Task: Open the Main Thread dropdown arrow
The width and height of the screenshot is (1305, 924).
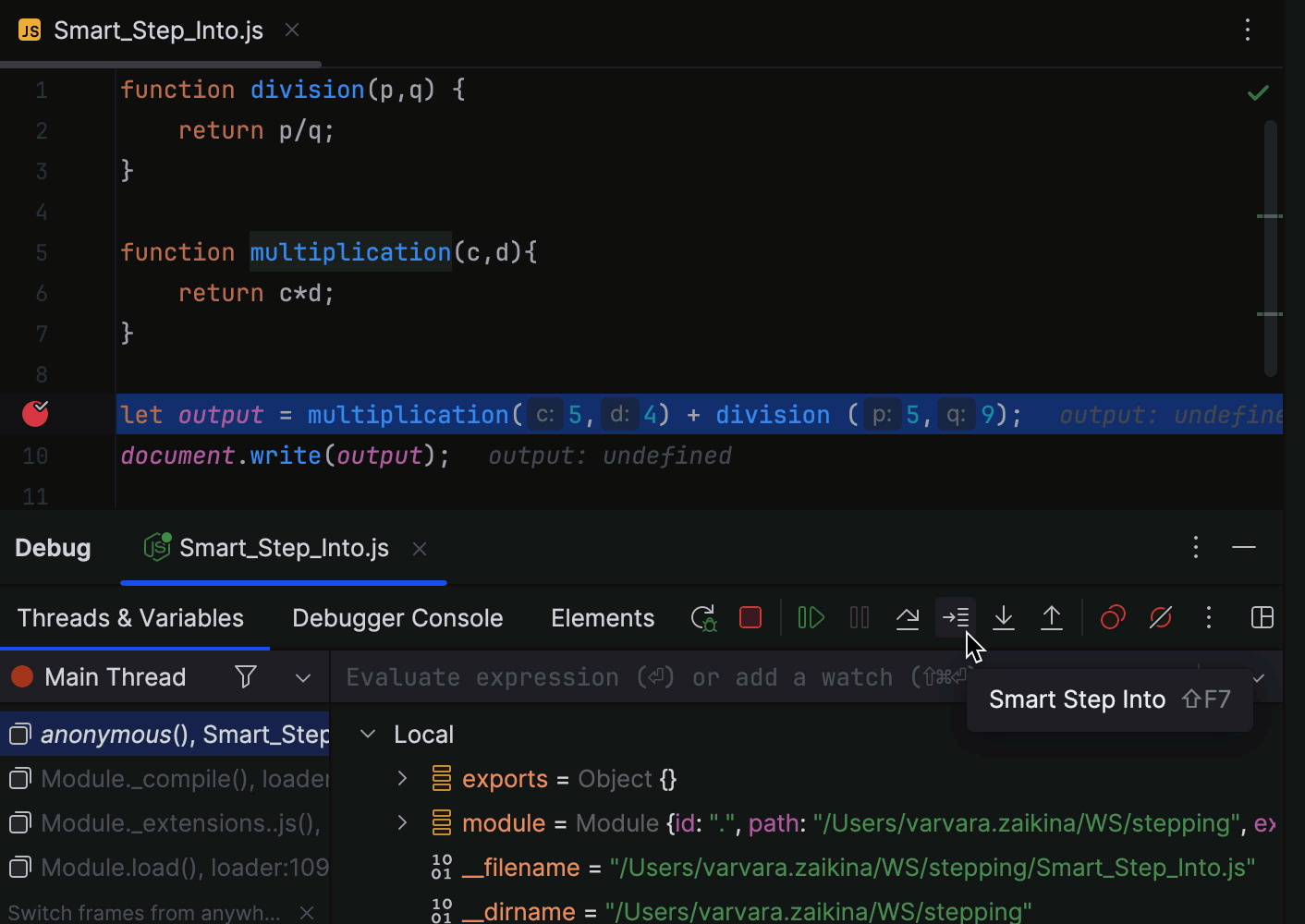Action: point(303,678)
